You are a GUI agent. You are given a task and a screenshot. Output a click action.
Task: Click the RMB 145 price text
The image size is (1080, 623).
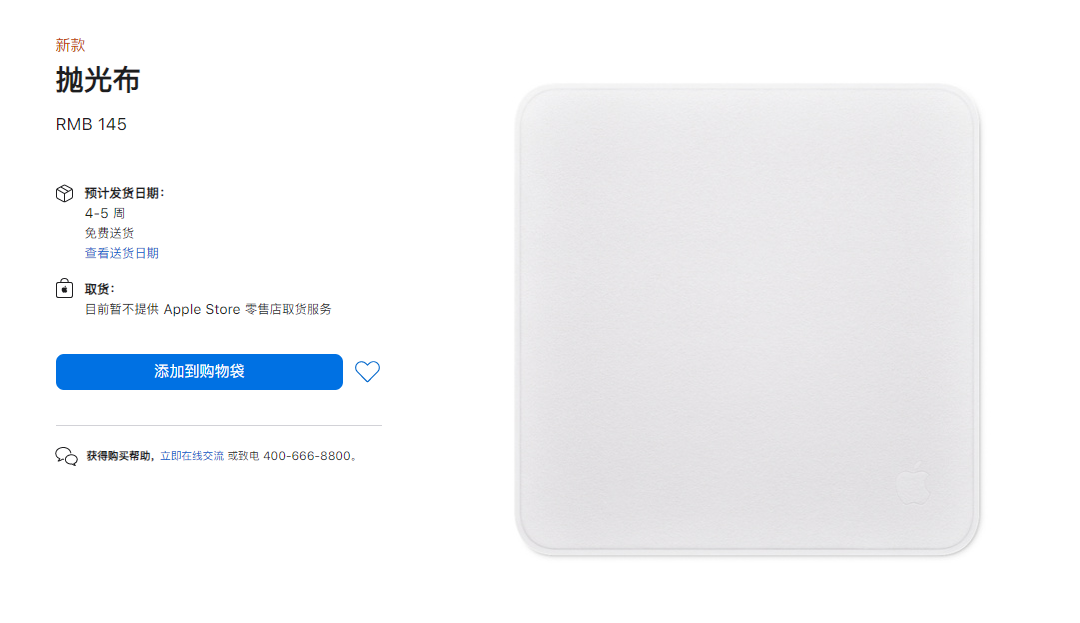91,125
